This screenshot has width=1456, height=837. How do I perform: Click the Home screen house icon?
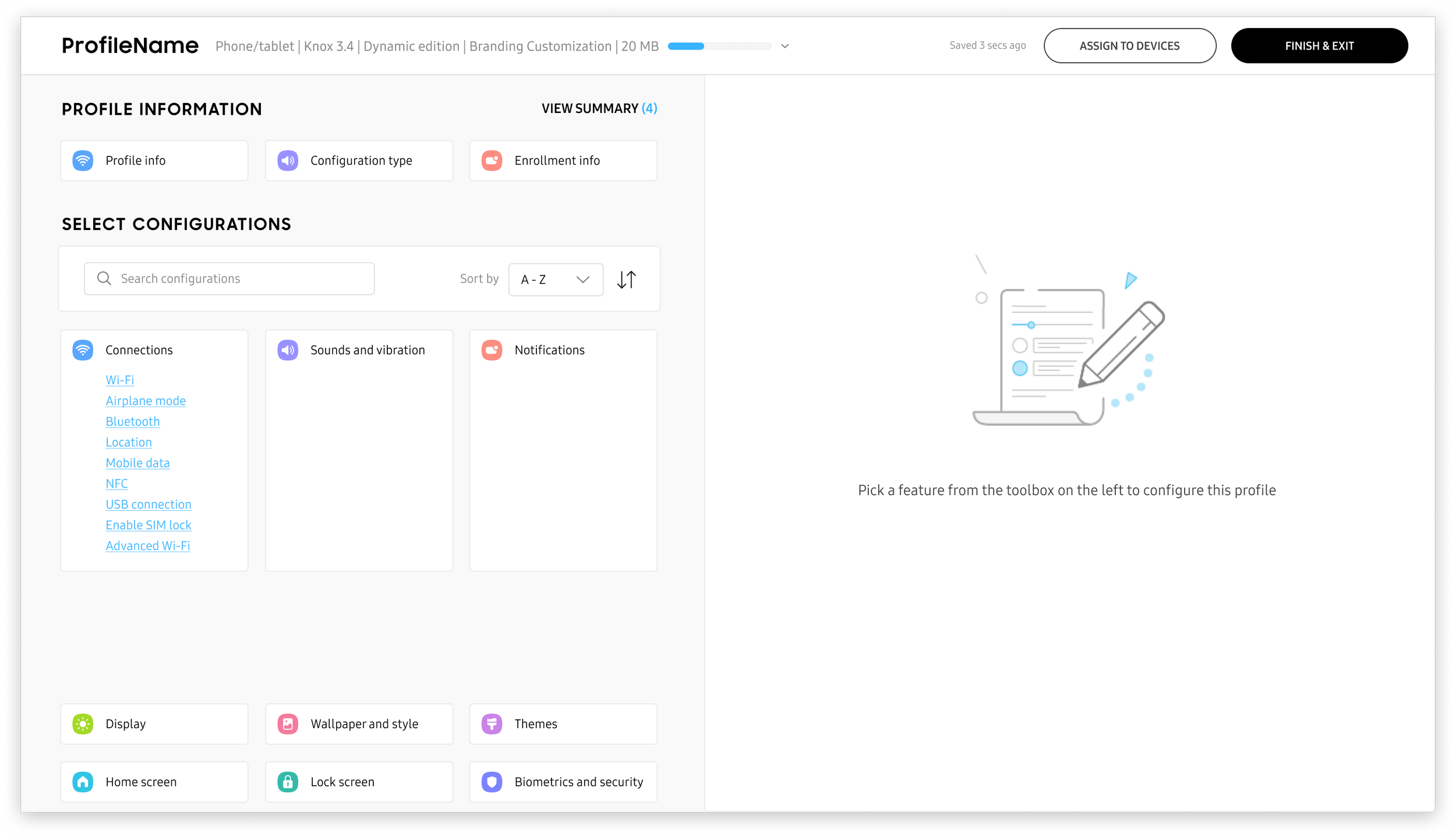pos(83,782)
